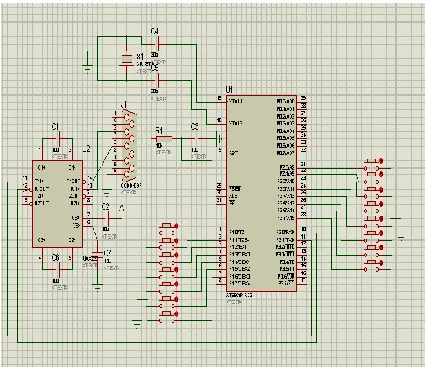Select the capacitor symbol below crystal X1
Screen dimensions: 426x368
(157, 80)
